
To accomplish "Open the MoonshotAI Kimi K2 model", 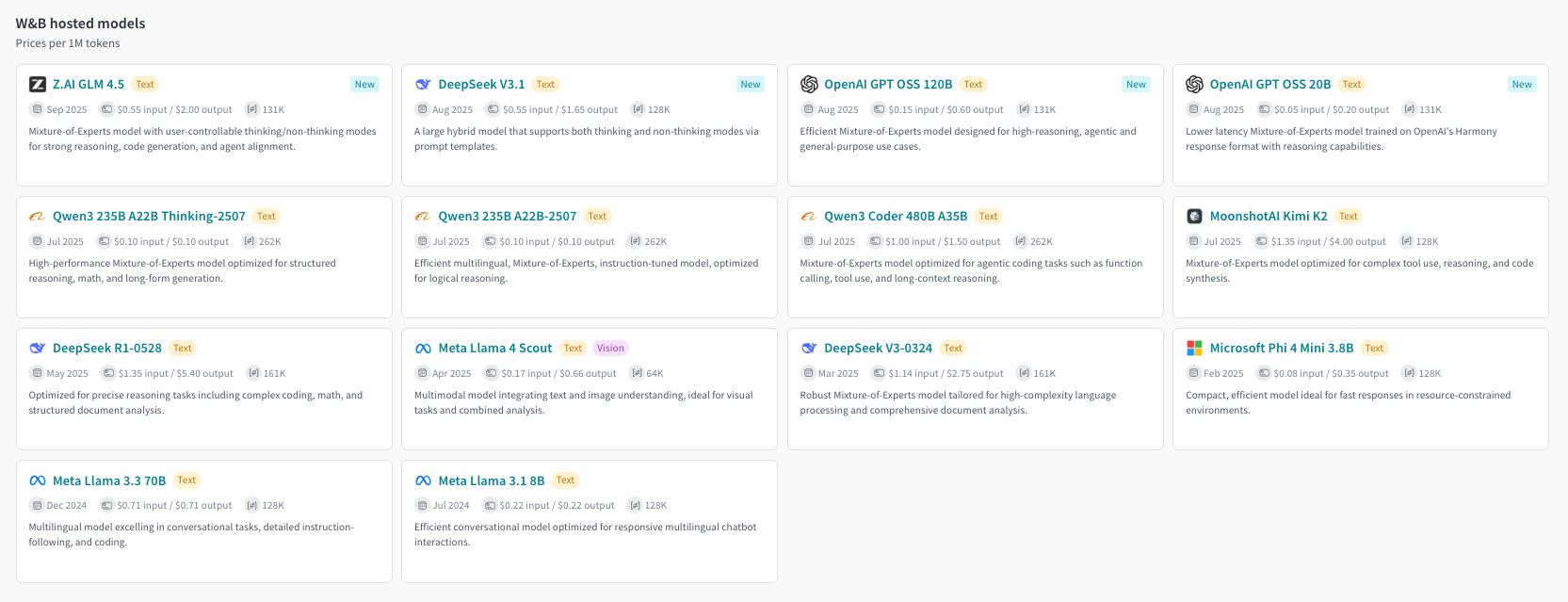I will point(1269,216).
